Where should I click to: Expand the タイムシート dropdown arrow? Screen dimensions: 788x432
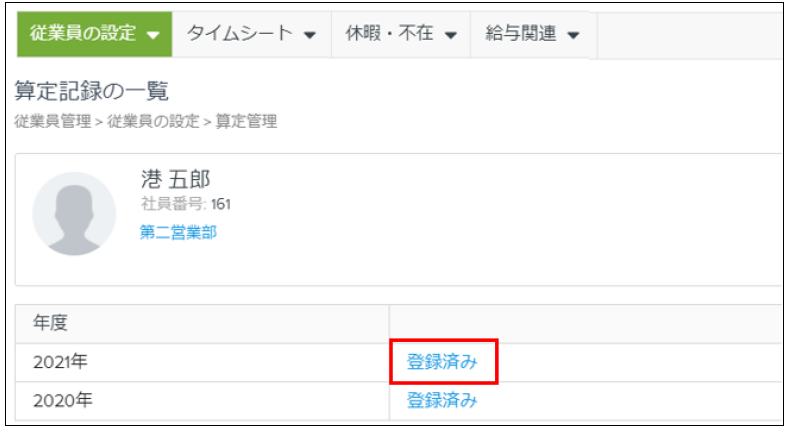click(x=310, y=35)
